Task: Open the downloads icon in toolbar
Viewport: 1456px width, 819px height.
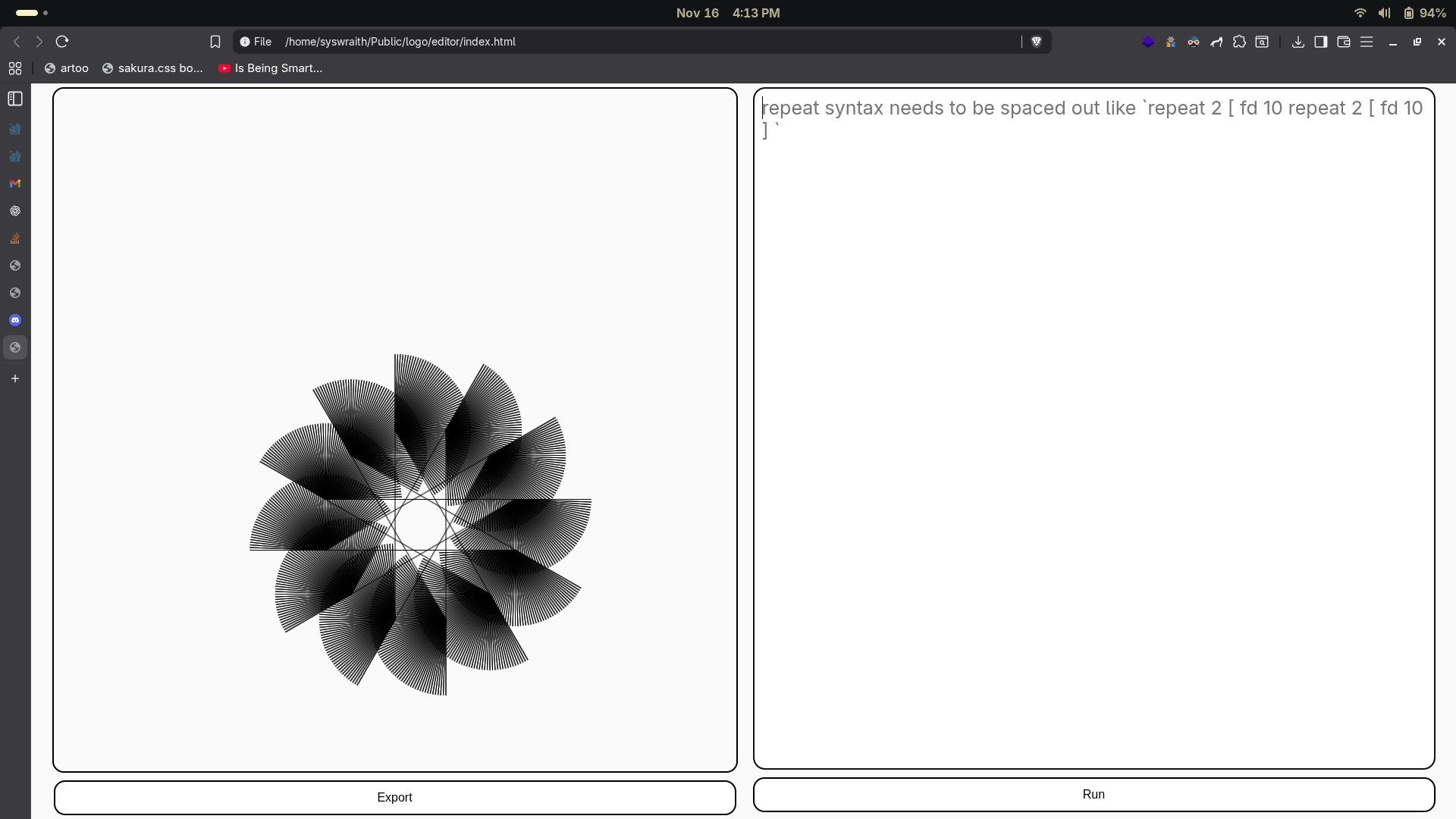Action: pos(1298,42)
